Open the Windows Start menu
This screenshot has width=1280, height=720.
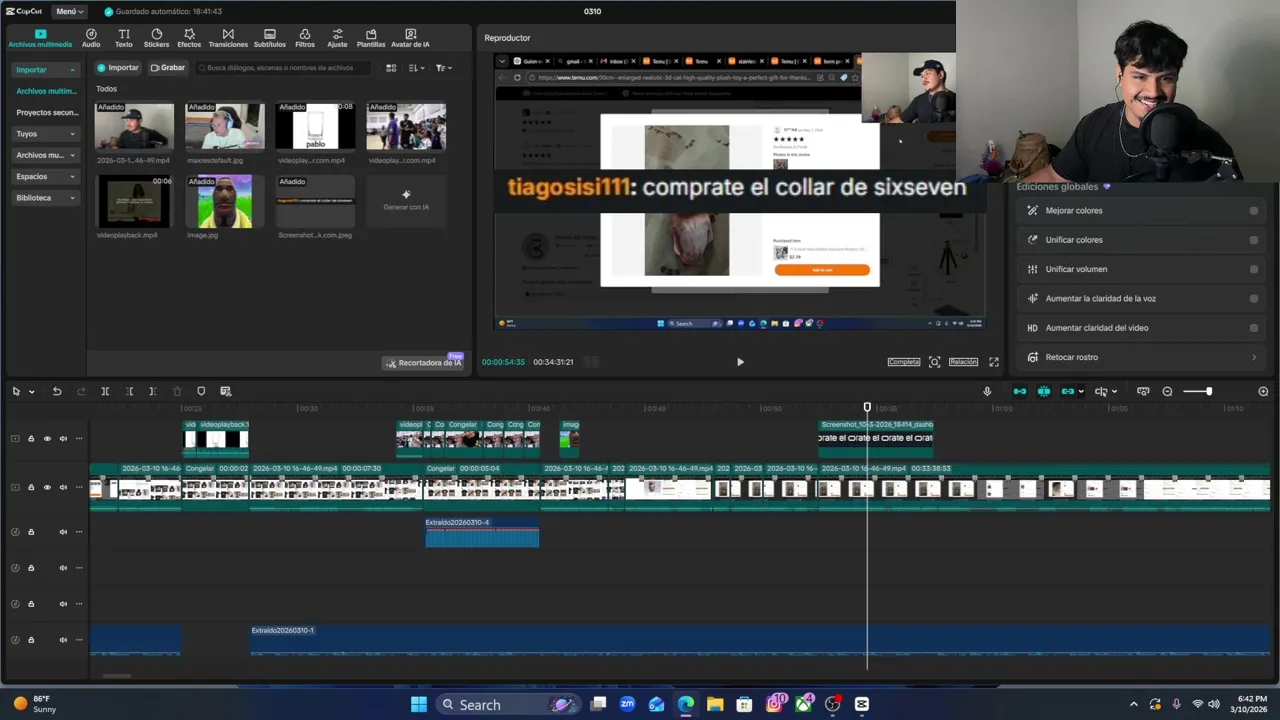pyautogui.click(x=419, y=705)
